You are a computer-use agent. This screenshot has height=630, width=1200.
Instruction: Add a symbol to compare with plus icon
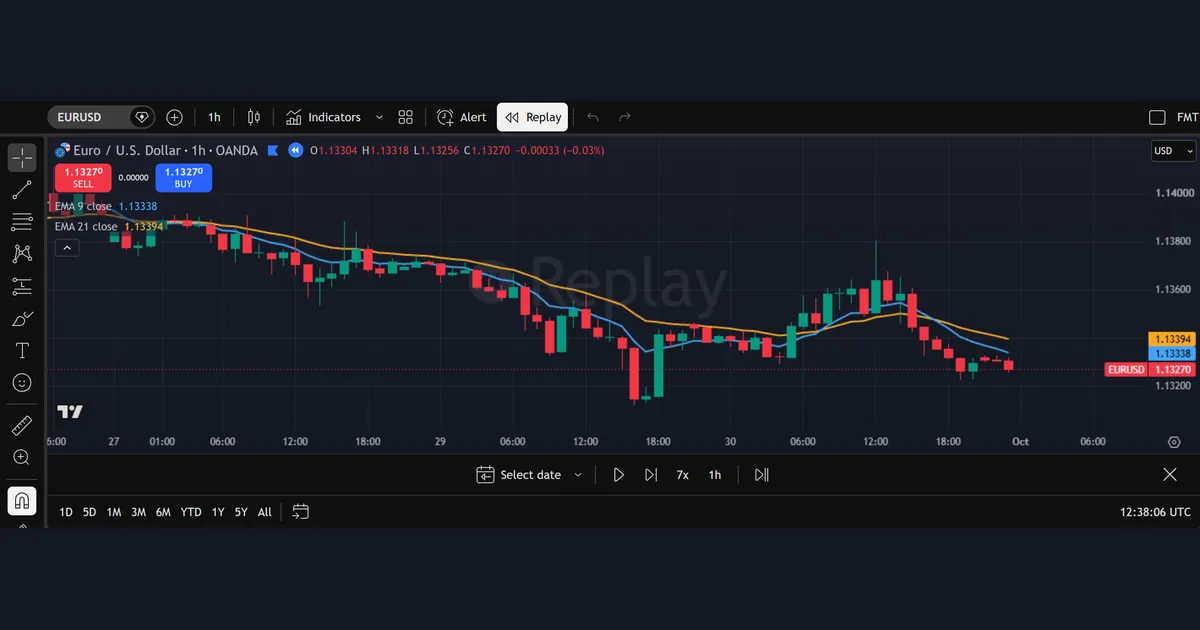click(x=174, y=117)
